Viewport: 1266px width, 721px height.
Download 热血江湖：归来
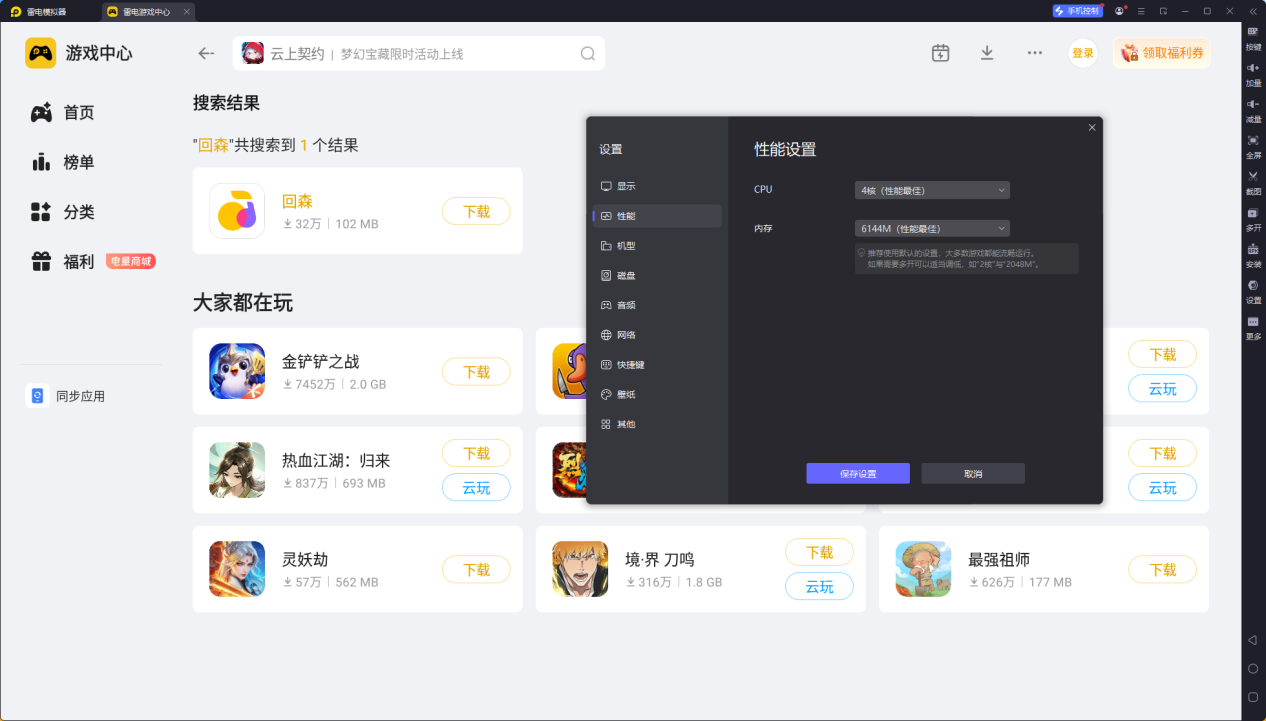tap(476, 453)
